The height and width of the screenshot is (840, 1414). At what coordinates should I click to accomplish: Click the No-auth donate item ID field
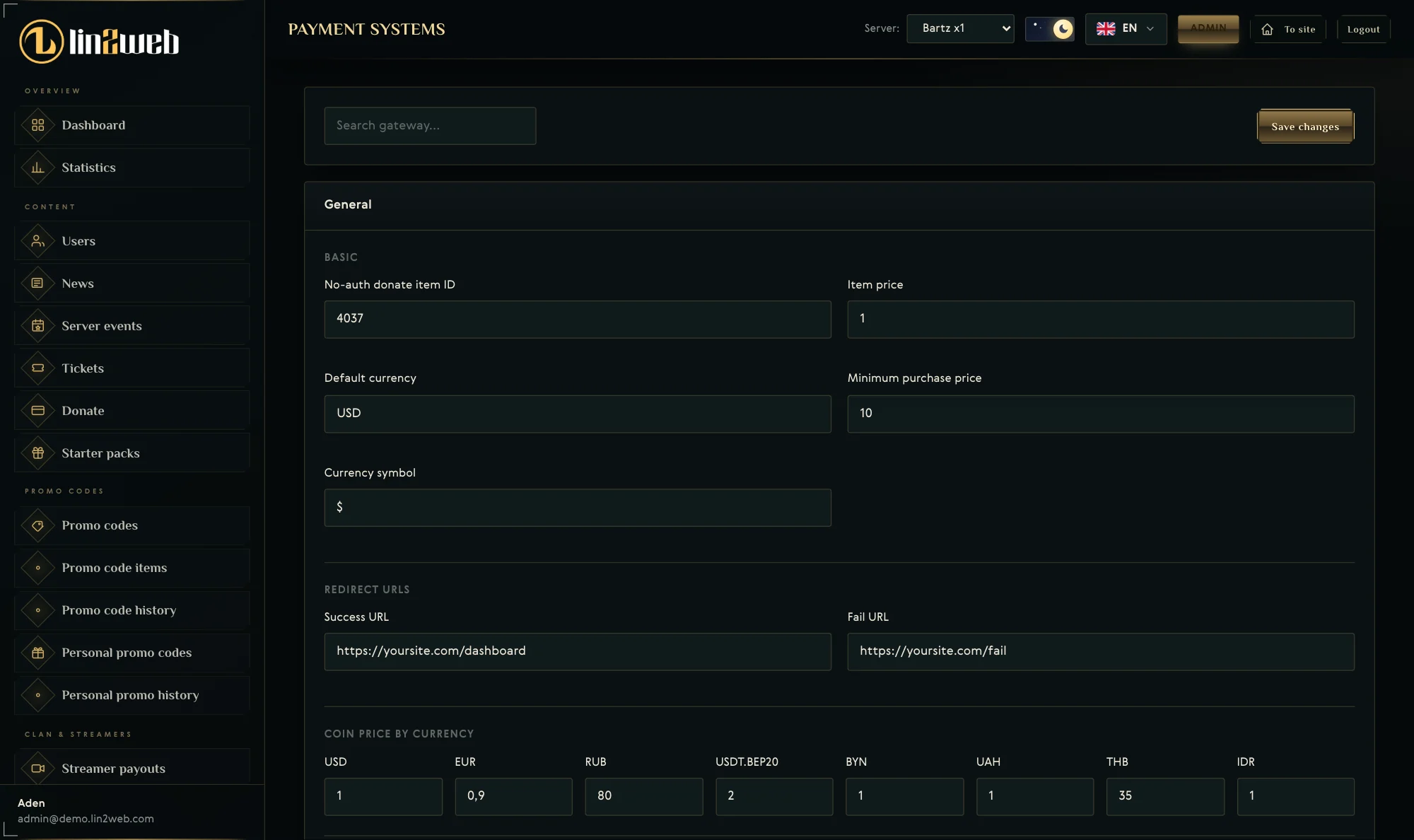(x=578, y=319)
